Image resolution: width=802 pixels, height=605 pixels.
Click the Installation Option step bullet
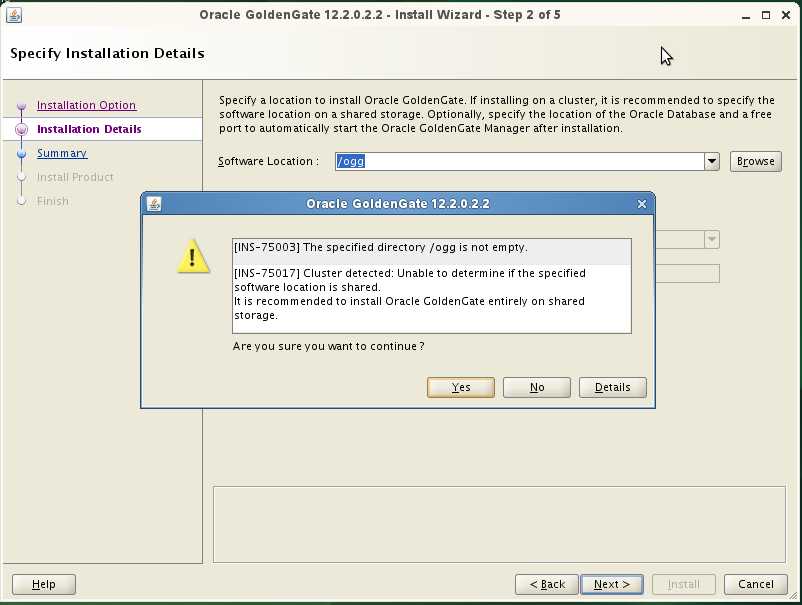21,106
